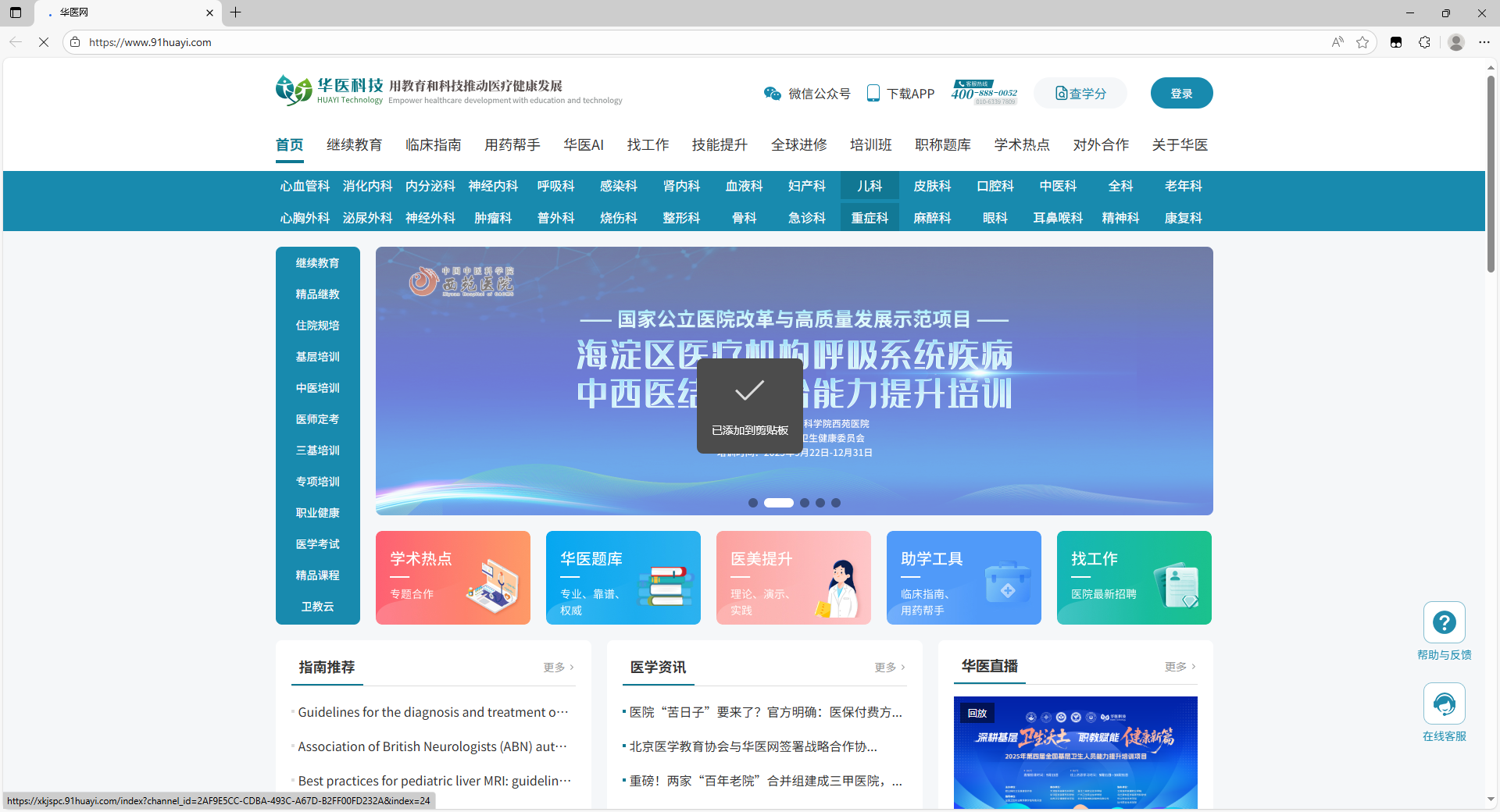Click the 登录 login button
Viewport: 1500px width, 812px height.
click(1181, 94)
